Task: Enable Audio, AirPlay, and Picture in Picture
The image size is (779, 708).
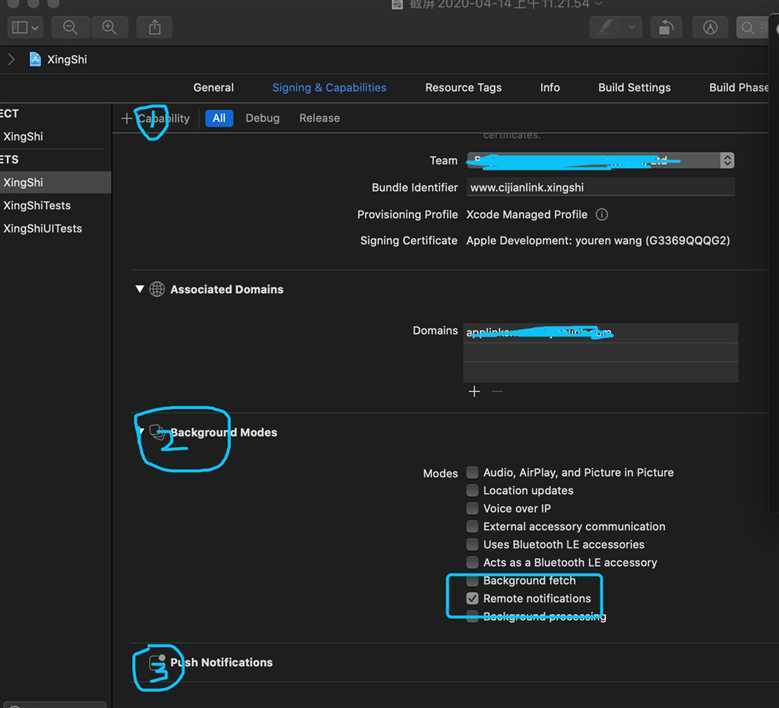Action: click(472, 472)
